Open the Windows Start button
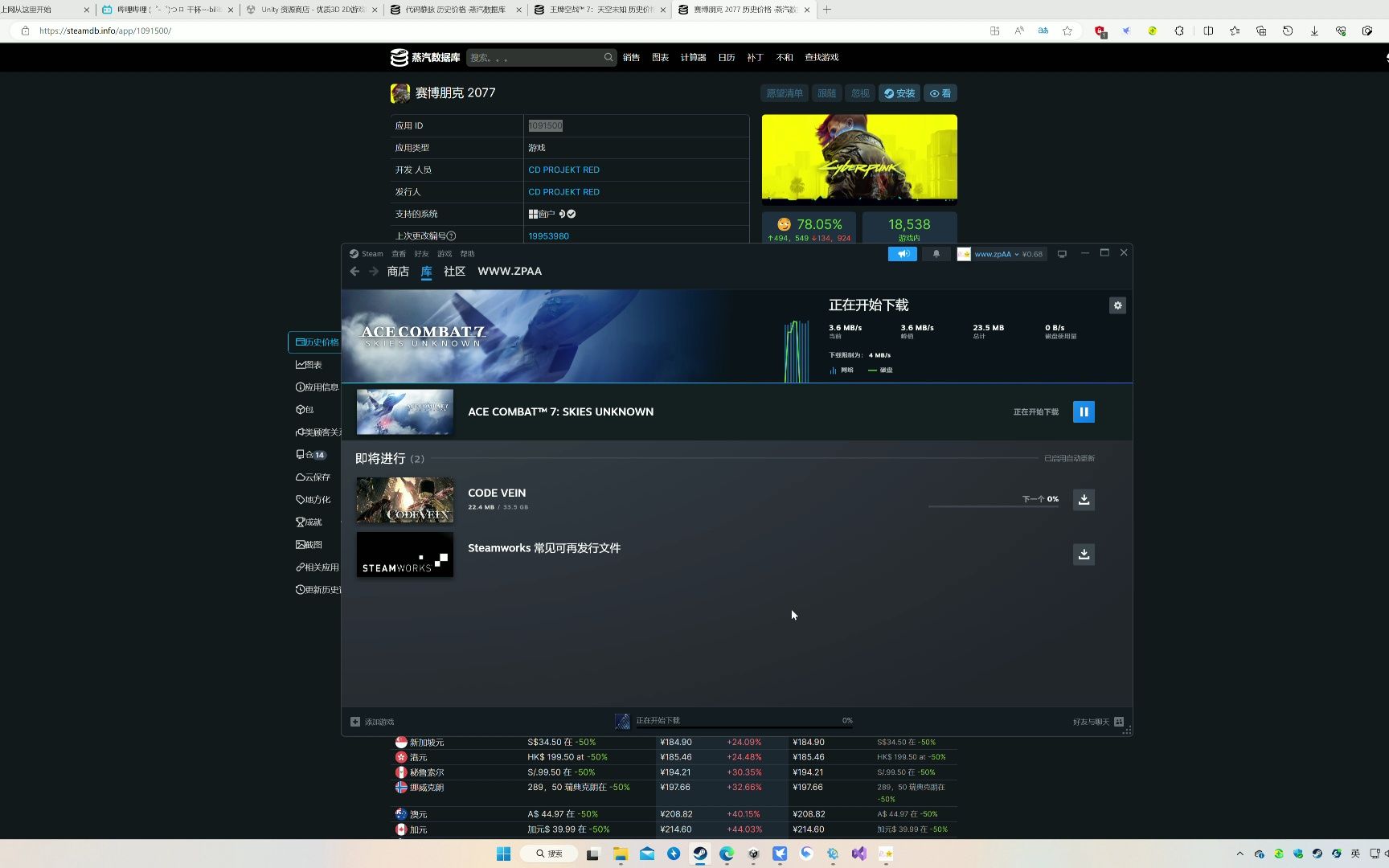This screenshot has width=1389, height=868. click(503, 854)
